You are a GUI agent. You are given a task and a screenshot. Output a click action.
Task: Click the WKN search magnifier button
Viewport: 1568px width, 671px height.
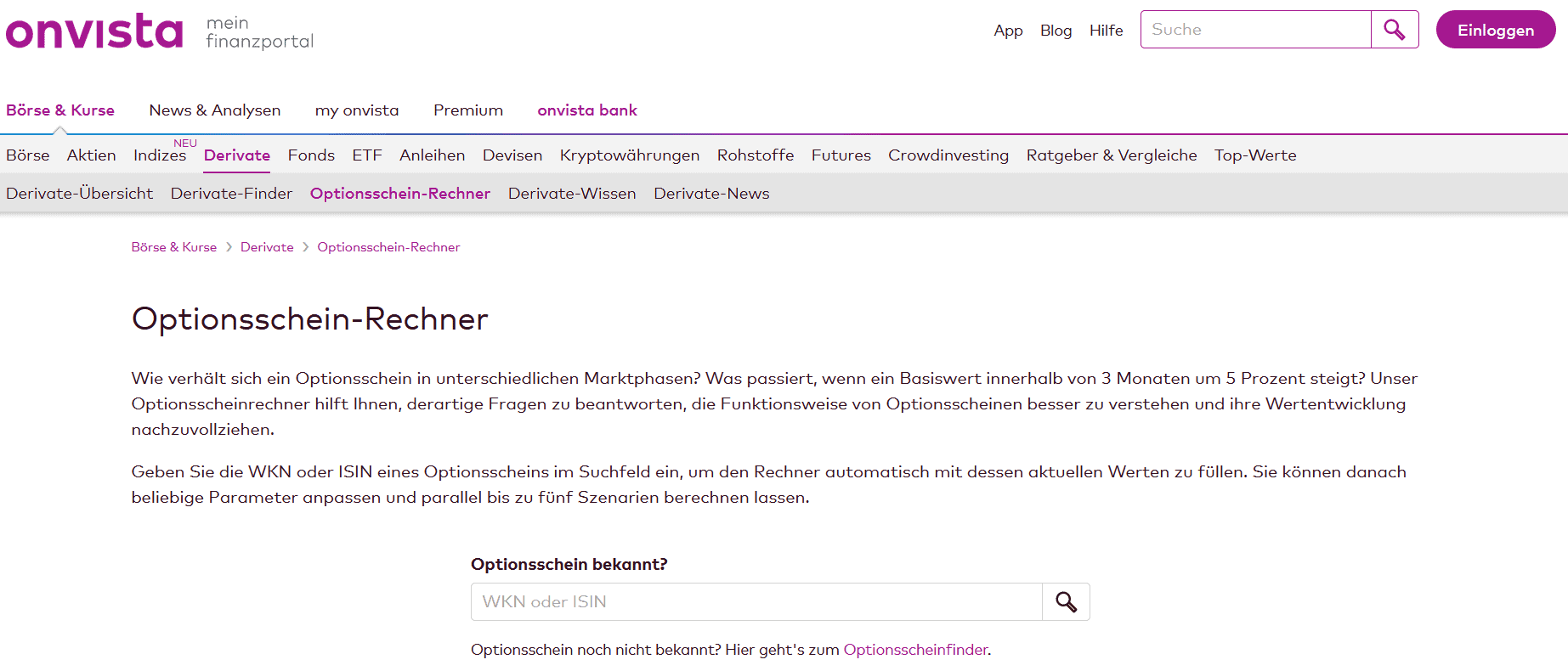click(1066, 602)
